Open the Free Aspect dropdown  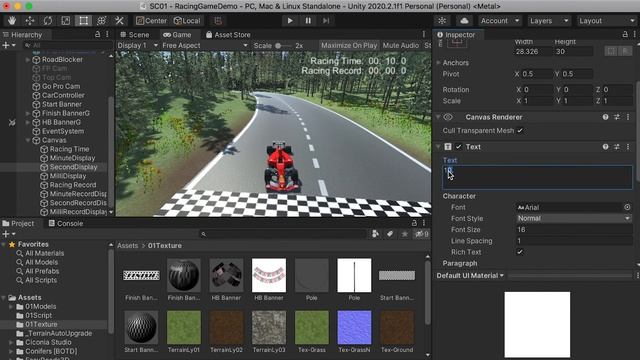(204, 46)
